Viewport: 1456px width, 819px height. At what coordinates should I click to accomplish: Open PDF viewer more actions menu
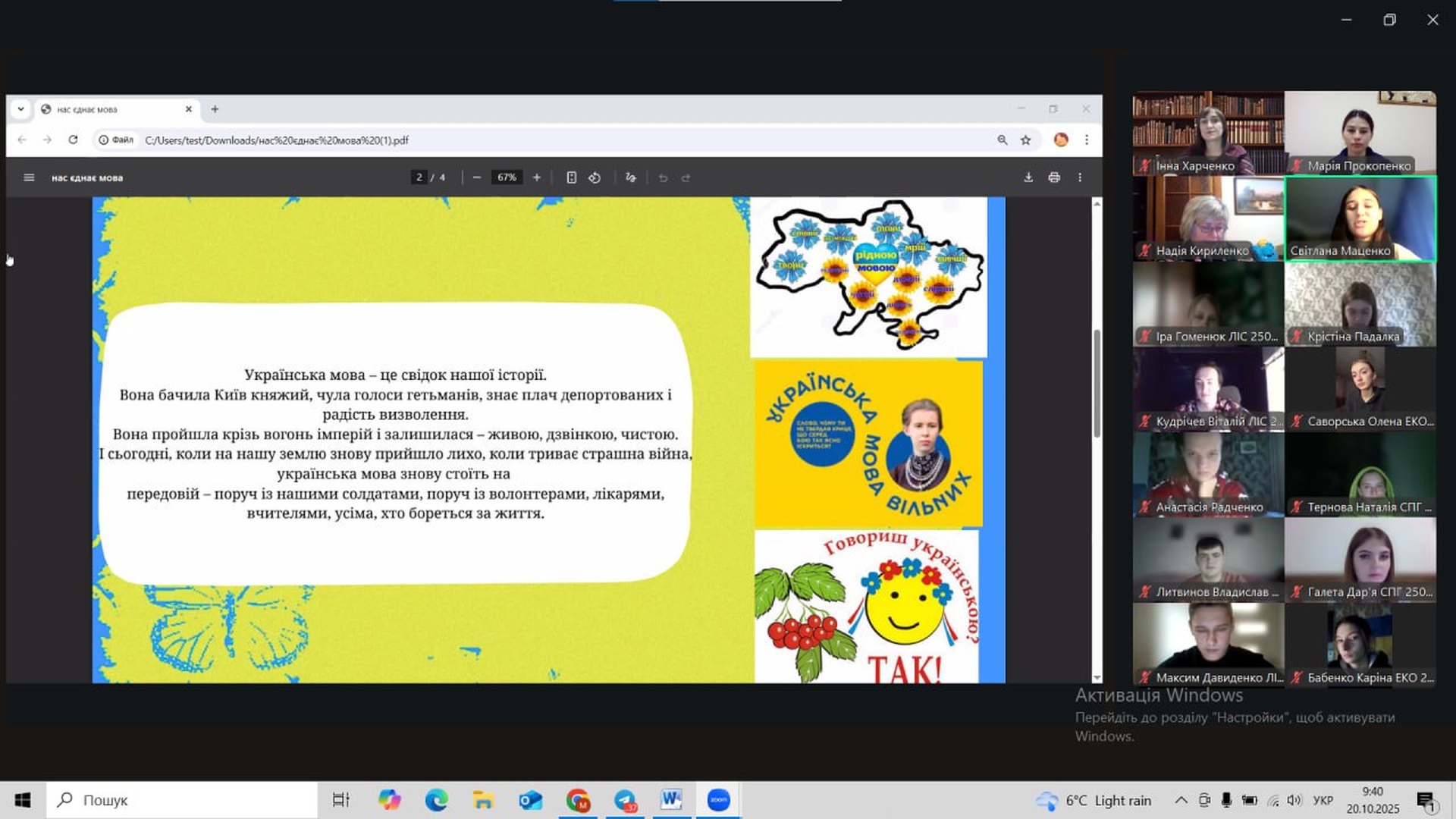pyautogui.click(x=1080, y=177)
